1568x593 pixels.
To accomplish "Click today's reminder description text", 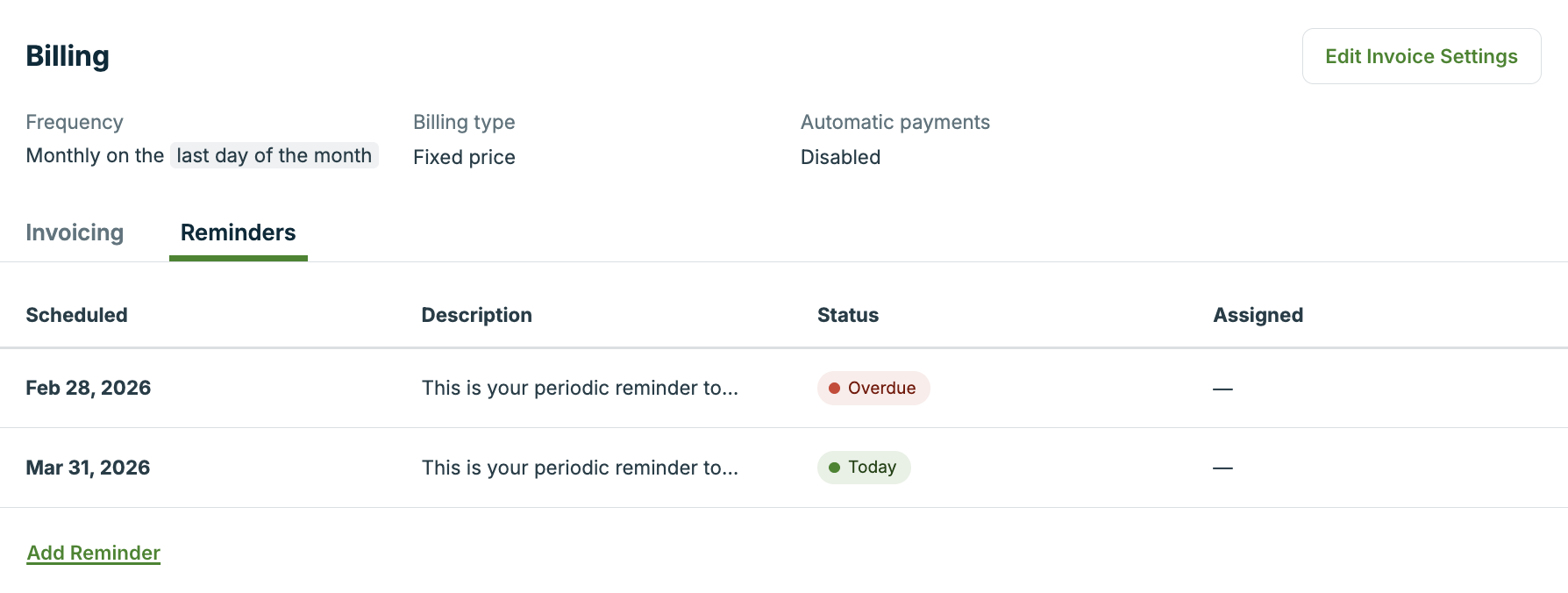I will pos(580,468).
